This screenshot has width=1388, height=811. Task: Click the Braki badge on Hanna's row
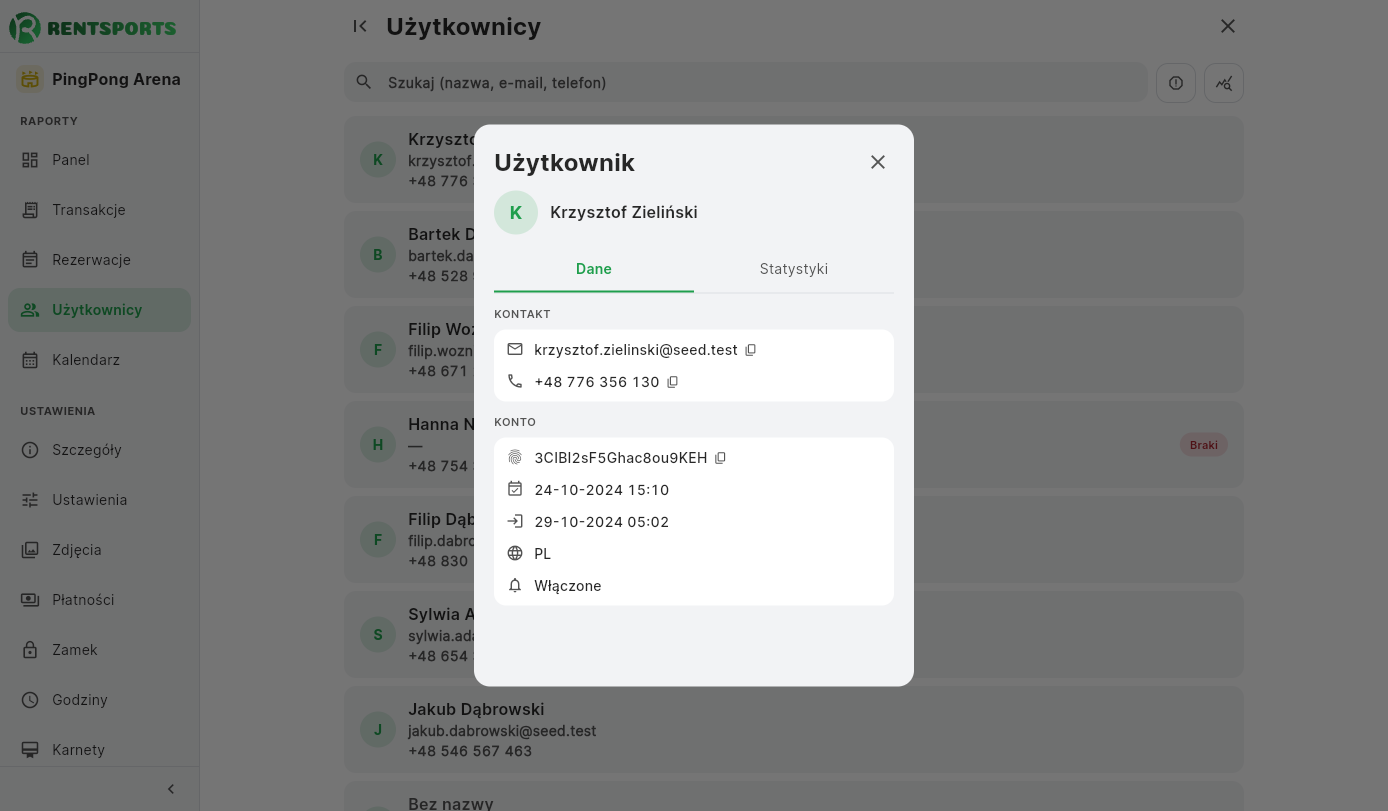tap(1204, 445)
